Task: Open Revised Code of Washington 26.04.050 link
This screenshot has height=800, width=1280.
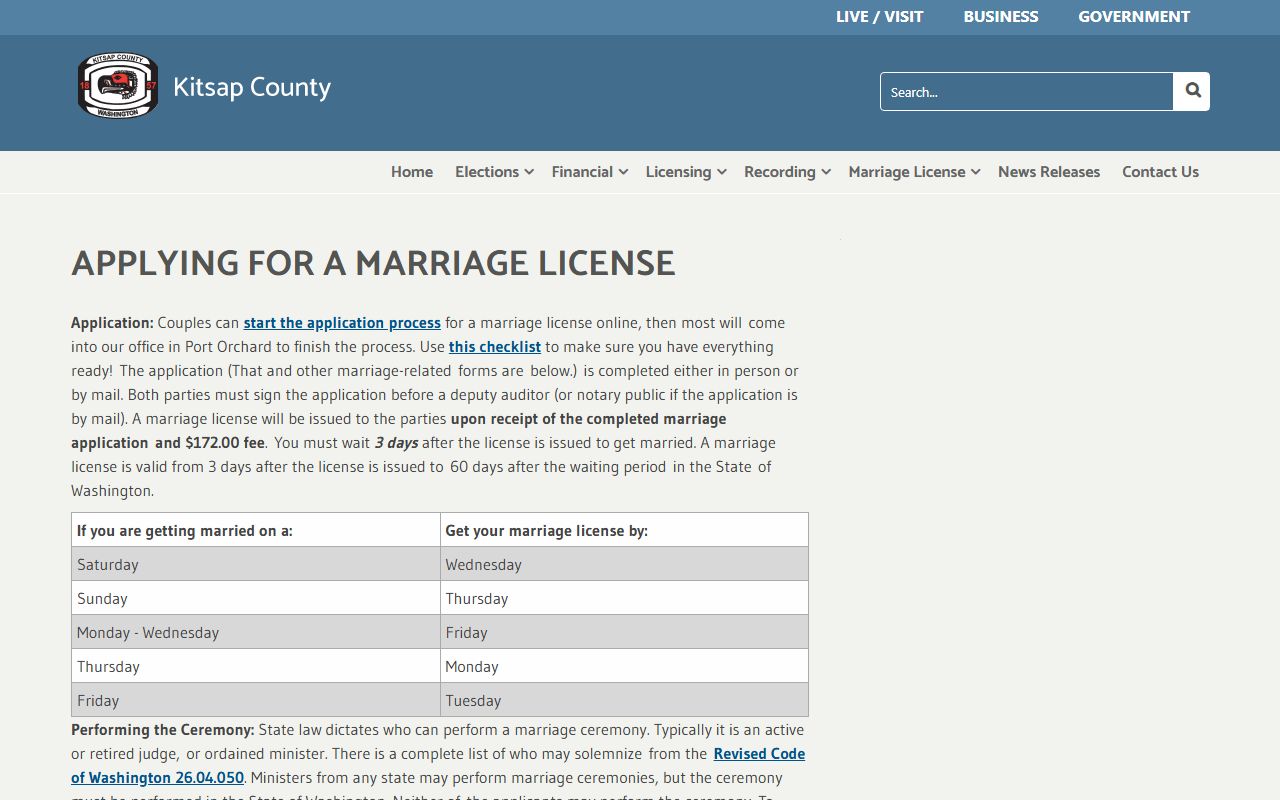Action: [x=438, y=766]
